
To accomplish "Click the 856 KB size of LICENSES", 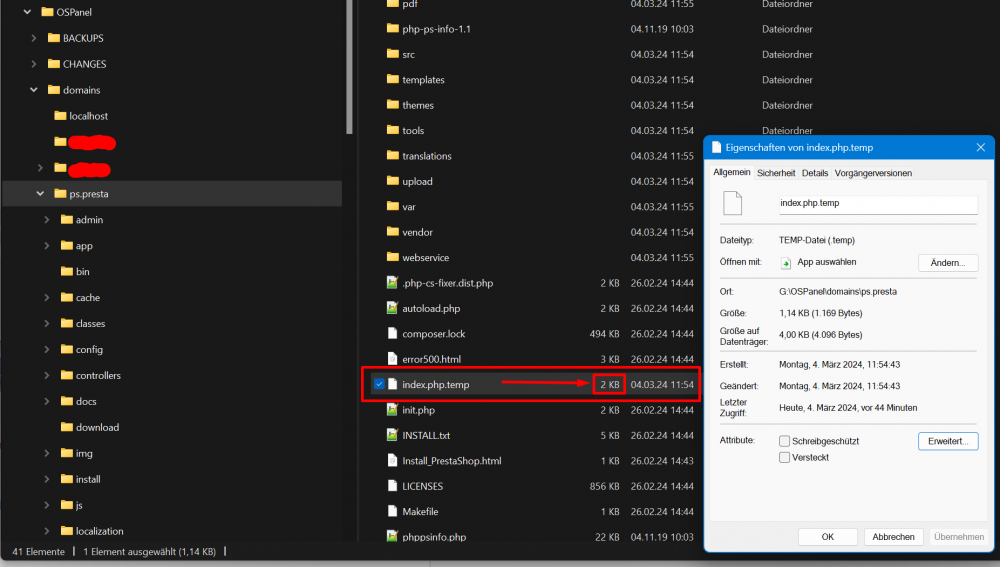I will click(x=604, y=486).
